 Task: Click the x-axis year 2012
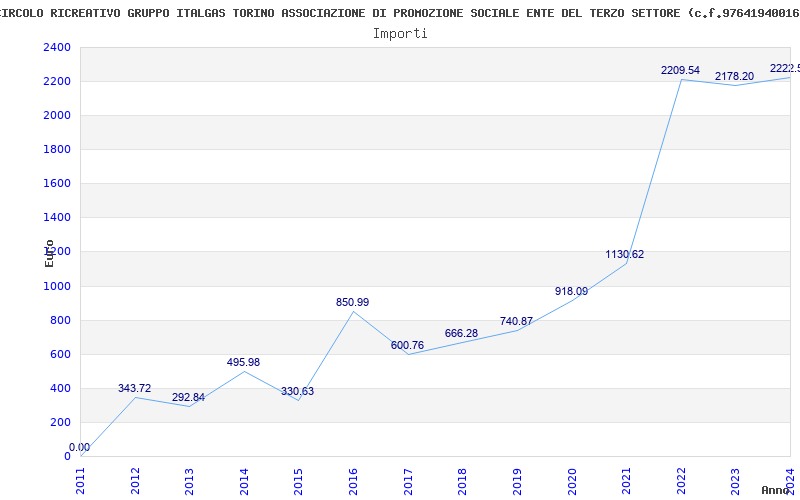pos(135,481)
